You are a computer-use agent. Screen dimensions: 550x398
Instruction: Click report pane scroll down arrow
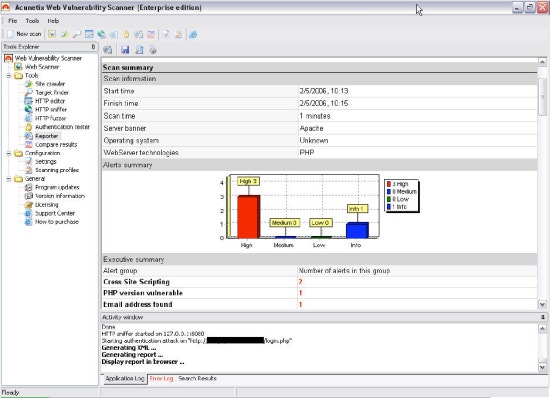pyautogui.click(x=542, y=304)
